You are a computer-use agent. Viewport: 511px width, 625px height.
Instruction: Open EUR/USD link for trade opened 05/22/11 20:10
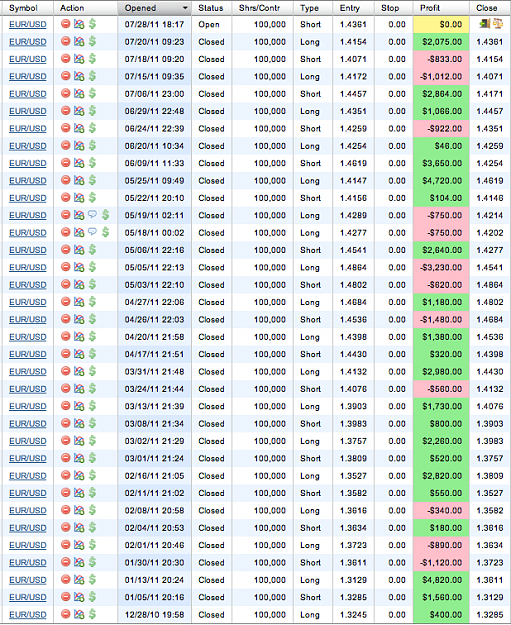pos(28,198)
